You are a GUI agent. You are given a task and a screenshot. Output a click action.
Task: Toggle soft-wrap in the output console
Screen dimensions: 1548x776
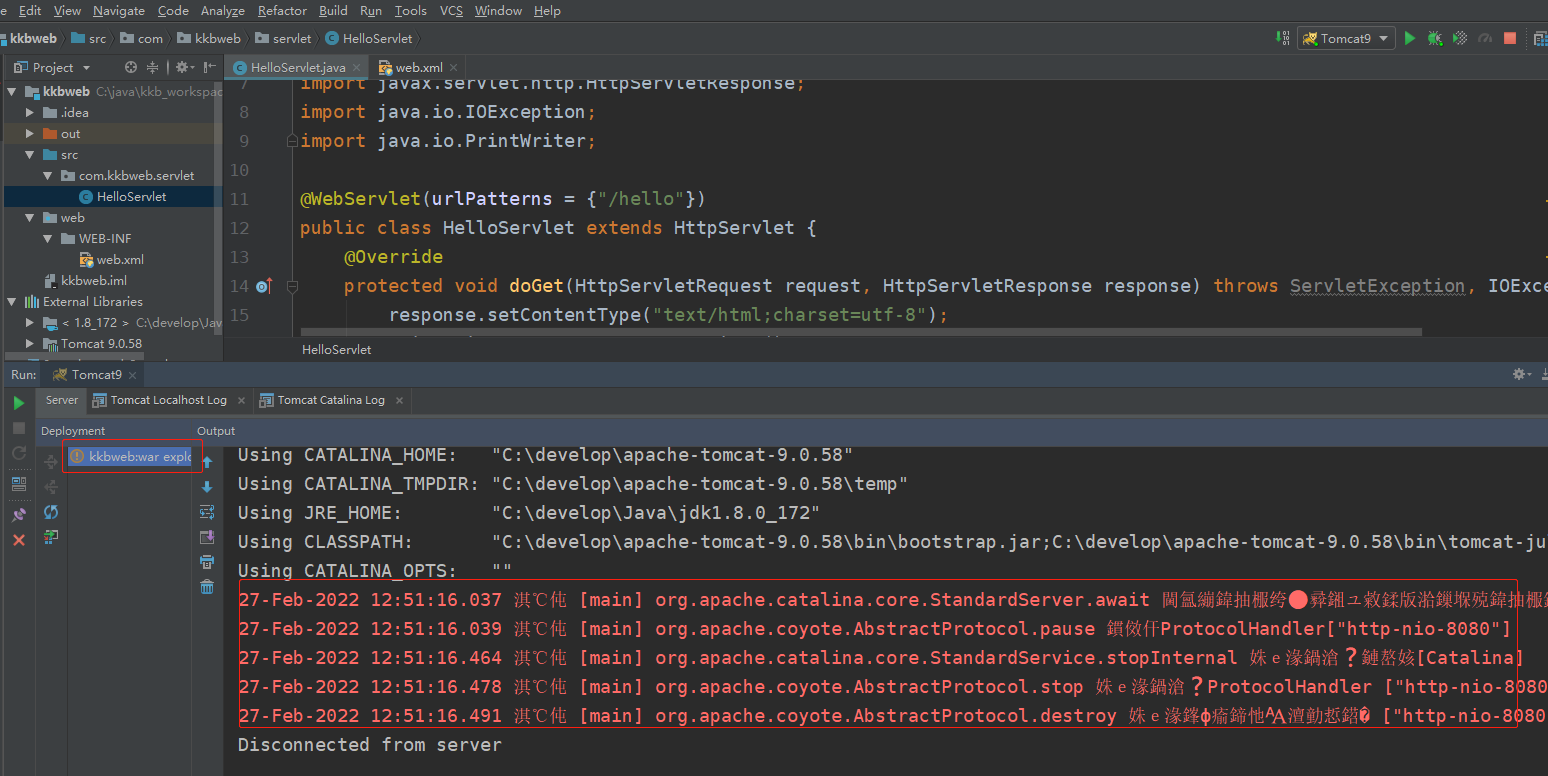207,512
